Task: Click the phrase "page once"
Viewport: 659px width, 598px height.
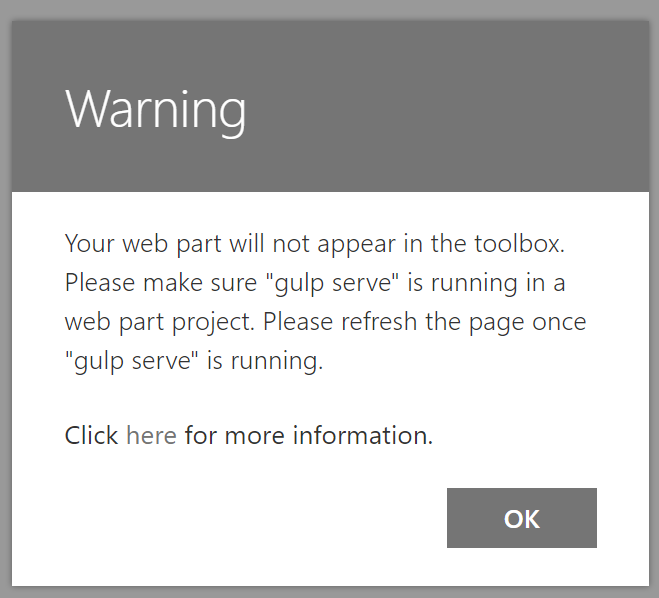Action: tap(533, 323)
